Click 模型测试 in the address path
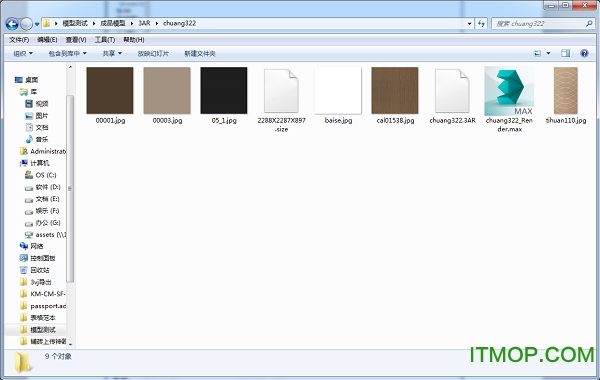600x380 pixels. (x=75, y=23)
